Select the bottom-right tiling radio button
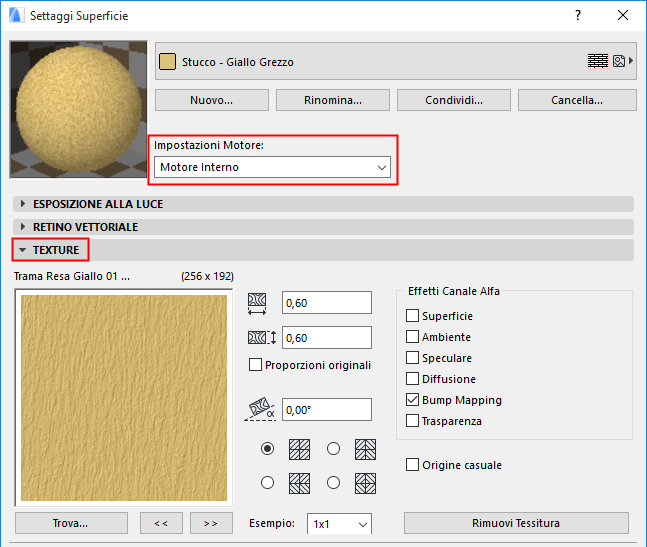 click(333, 482)
